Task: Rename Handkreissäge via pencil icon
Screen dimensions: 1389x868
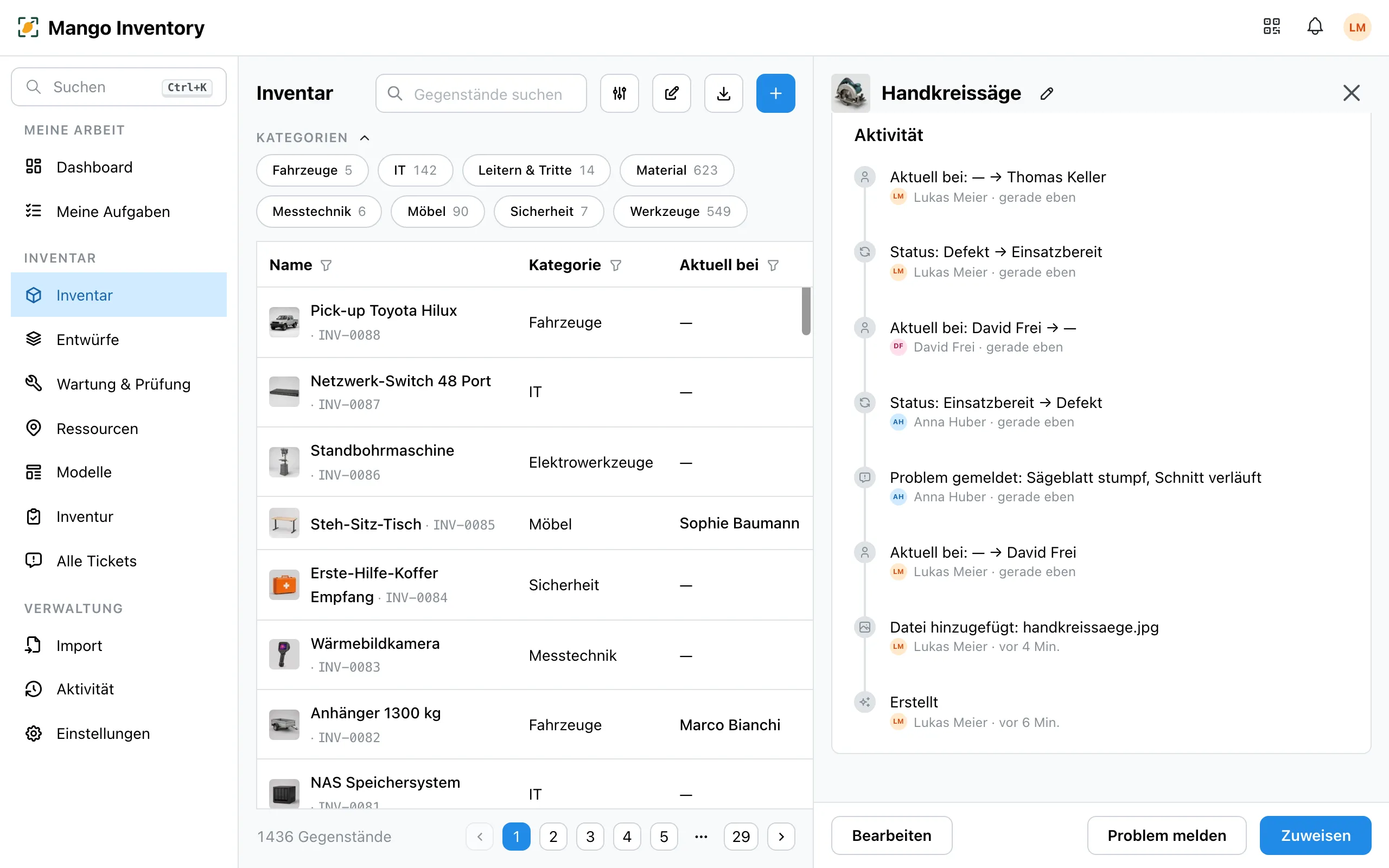Action: (x=1046, y=93)
